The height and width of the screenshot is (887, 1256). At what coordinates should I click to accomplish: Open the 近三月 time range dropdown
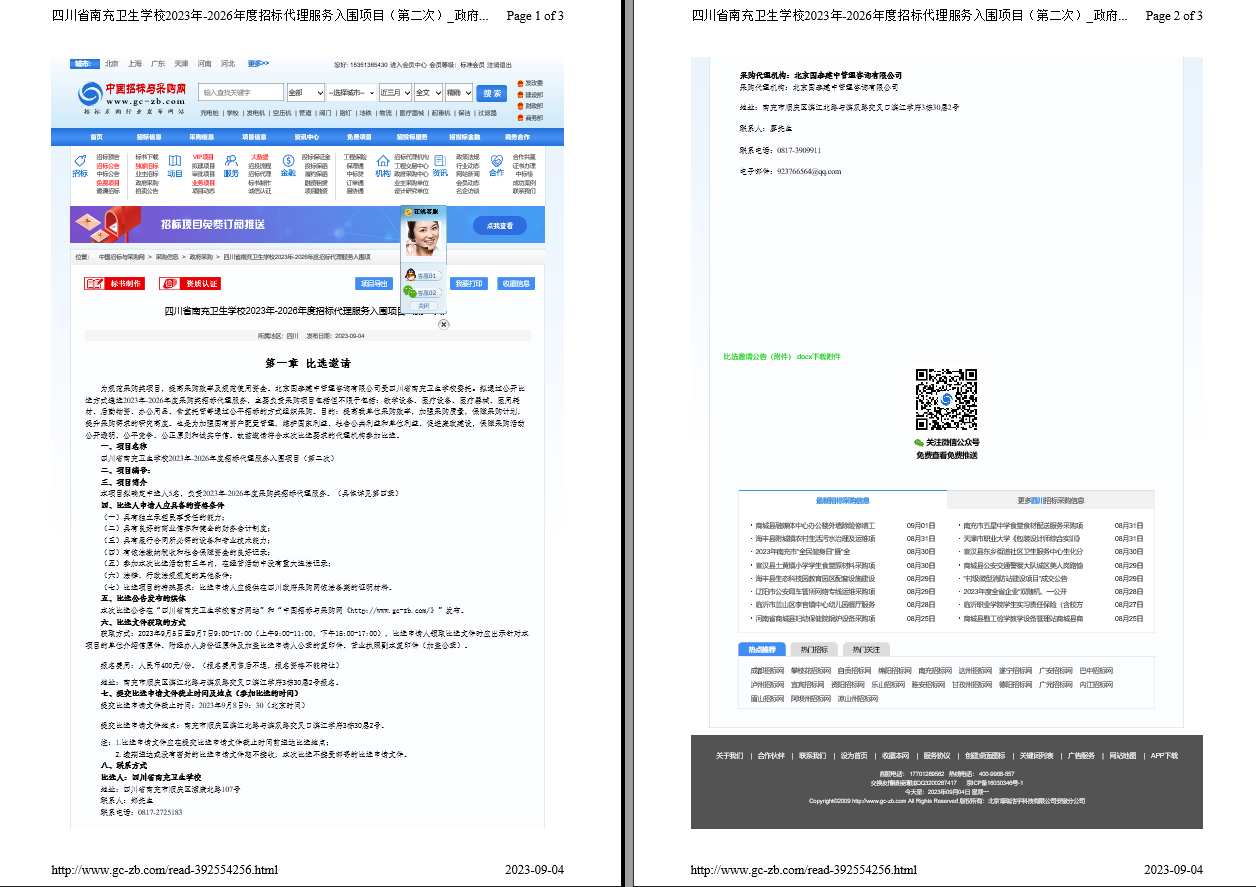pyautogui.click(x=395, y=92)
